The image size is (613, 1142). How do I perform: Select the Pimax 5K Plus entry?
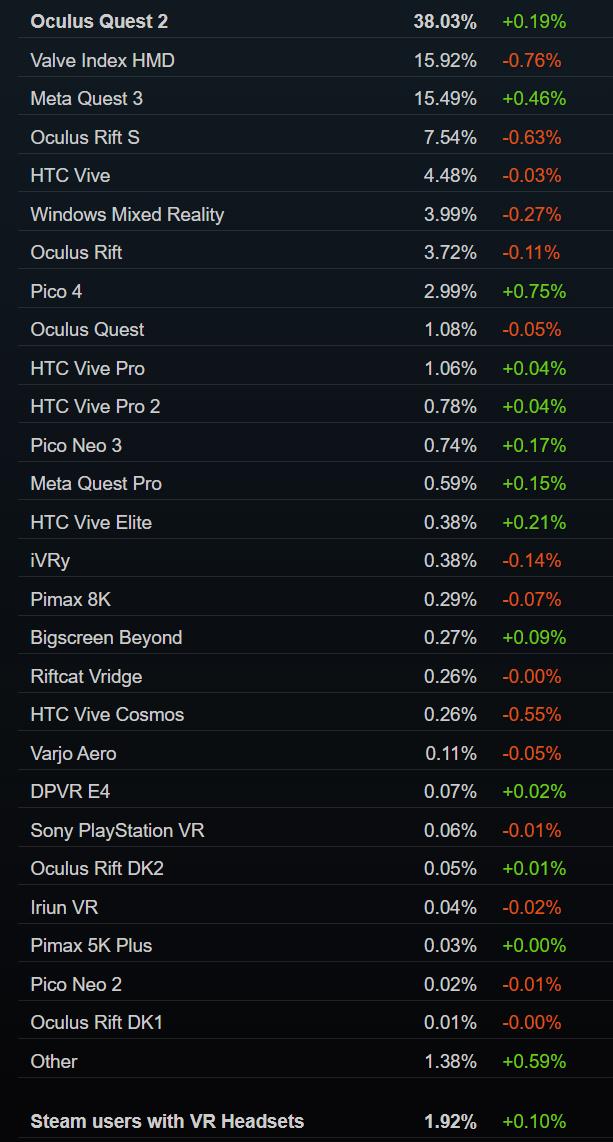(91, 945)
